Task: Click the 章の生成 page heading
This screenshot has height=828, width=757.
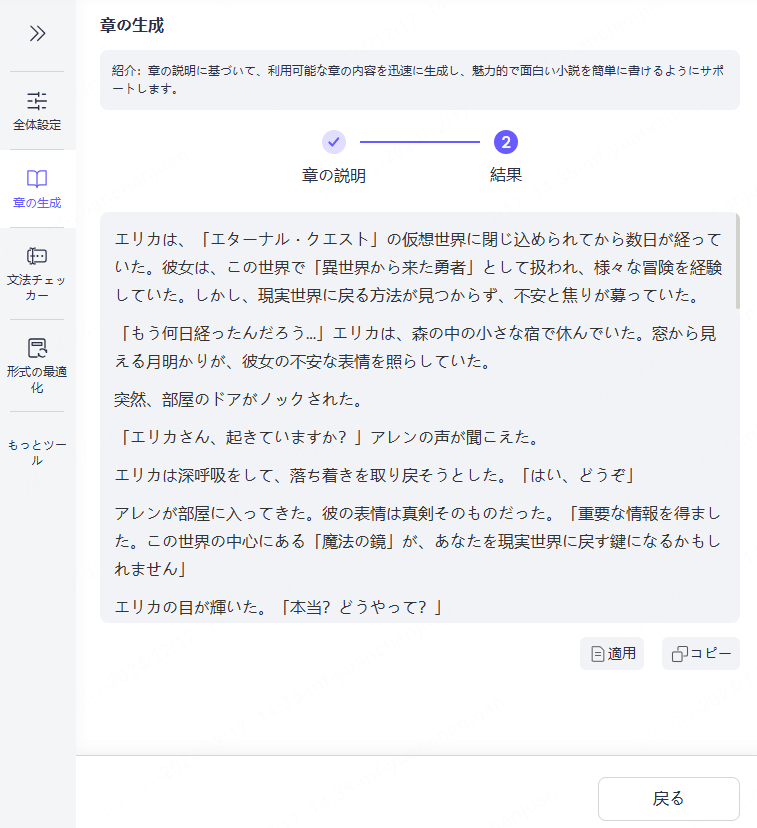Action: [132, 25]
